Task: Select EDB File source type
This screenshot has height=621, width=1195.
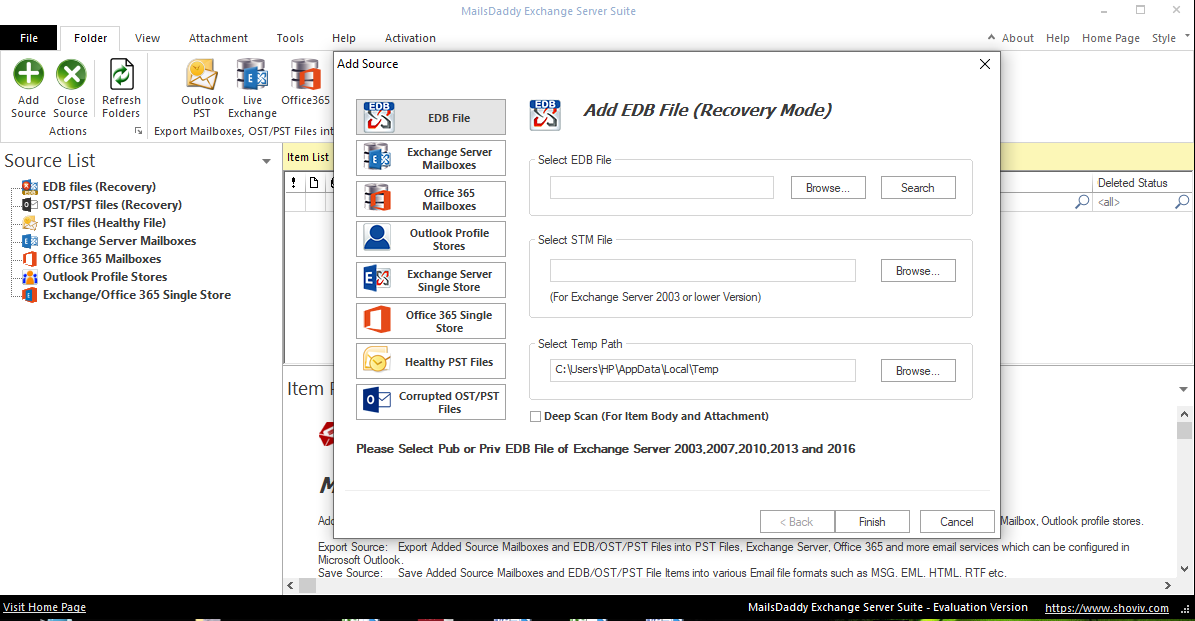Action: tap(431, 117)
